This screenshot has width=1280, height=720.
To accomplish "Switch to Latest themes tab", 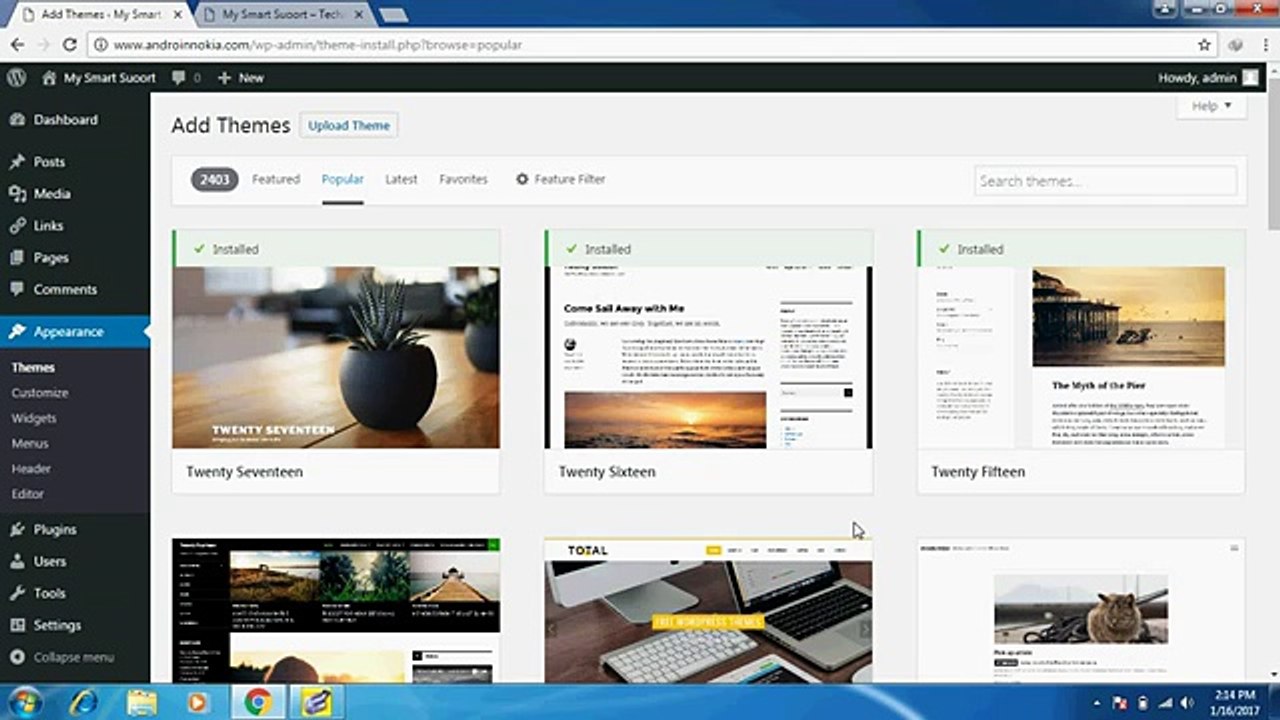I will (x=401, y=180).
